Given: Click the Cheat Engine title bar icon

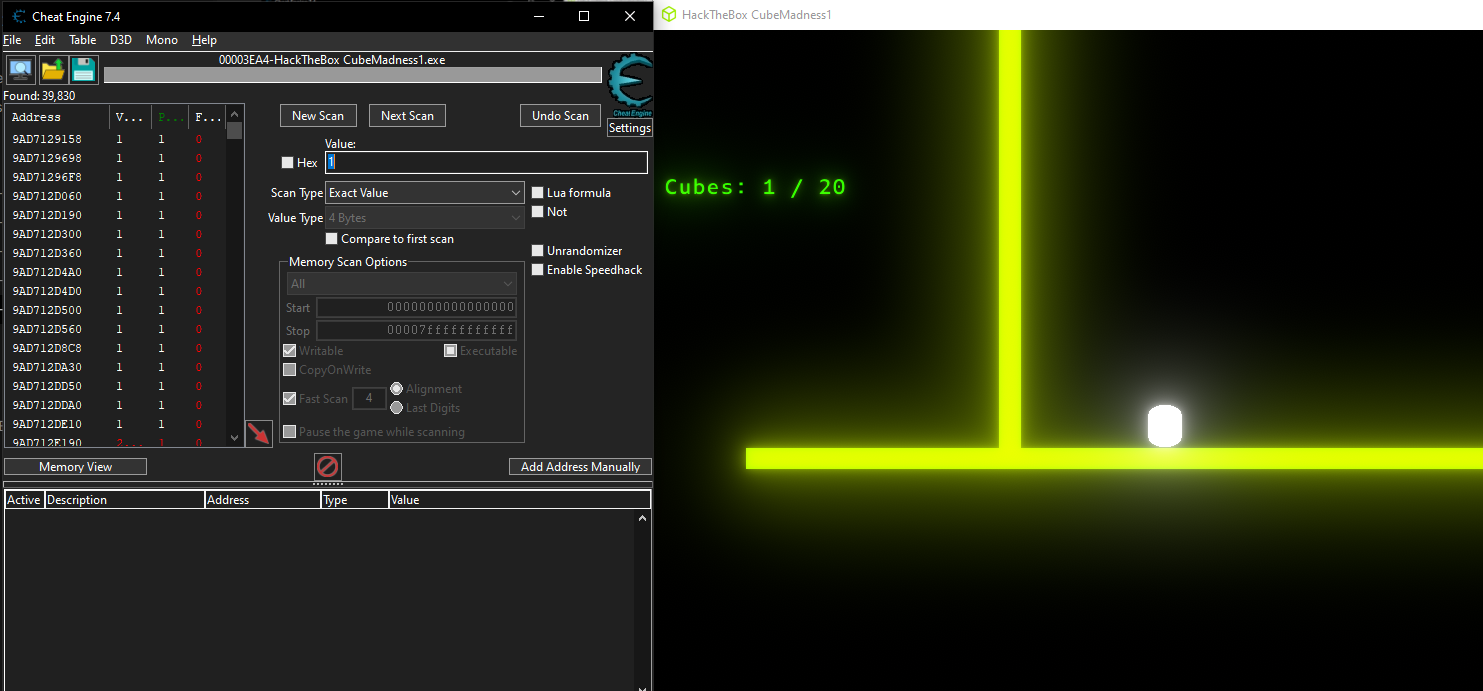Looking at the screenshot, I should (x=19, y=16).
